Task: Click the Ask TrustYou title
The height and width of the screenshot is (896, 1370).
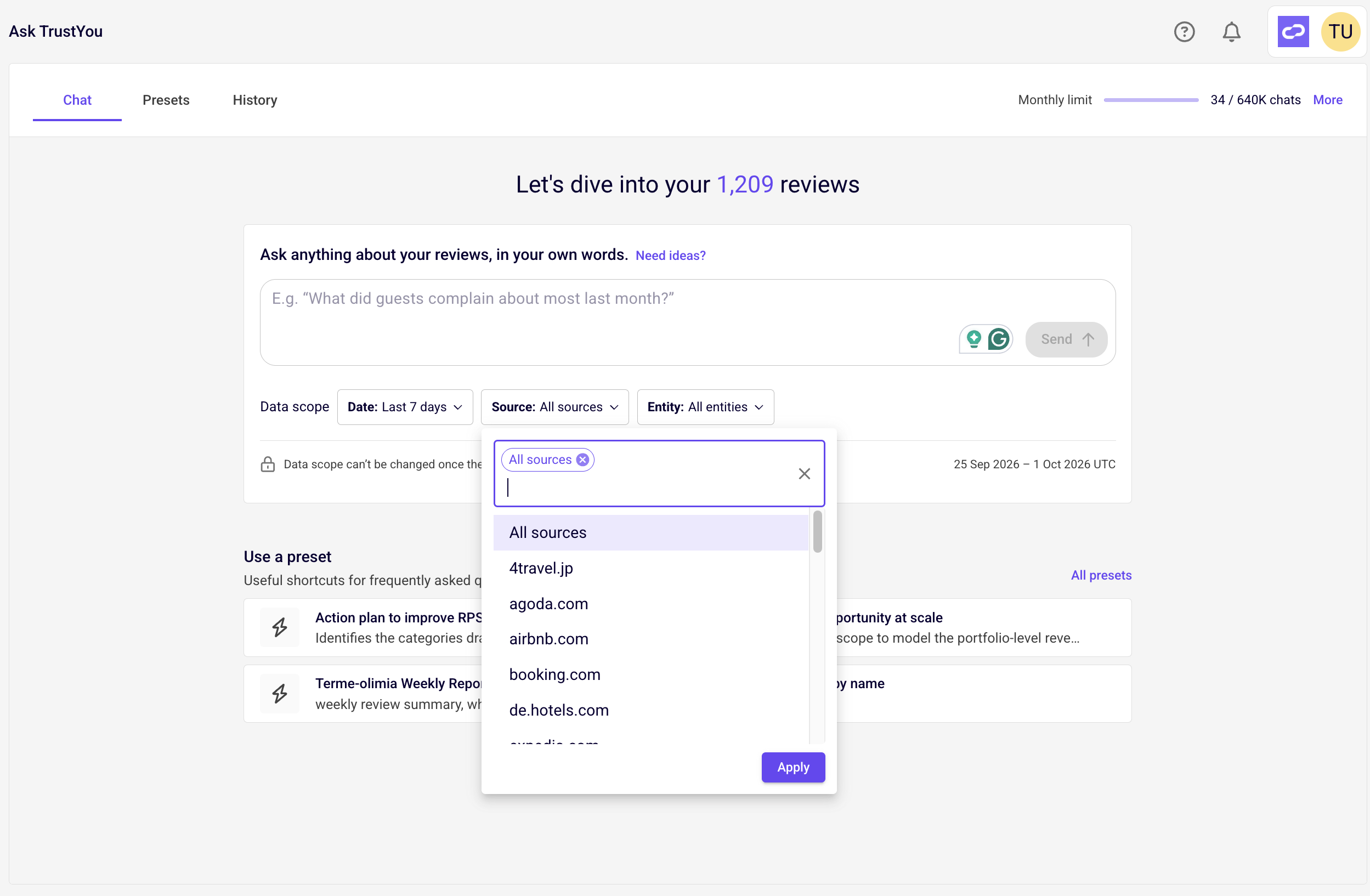Action: click(x=56, y=32)
